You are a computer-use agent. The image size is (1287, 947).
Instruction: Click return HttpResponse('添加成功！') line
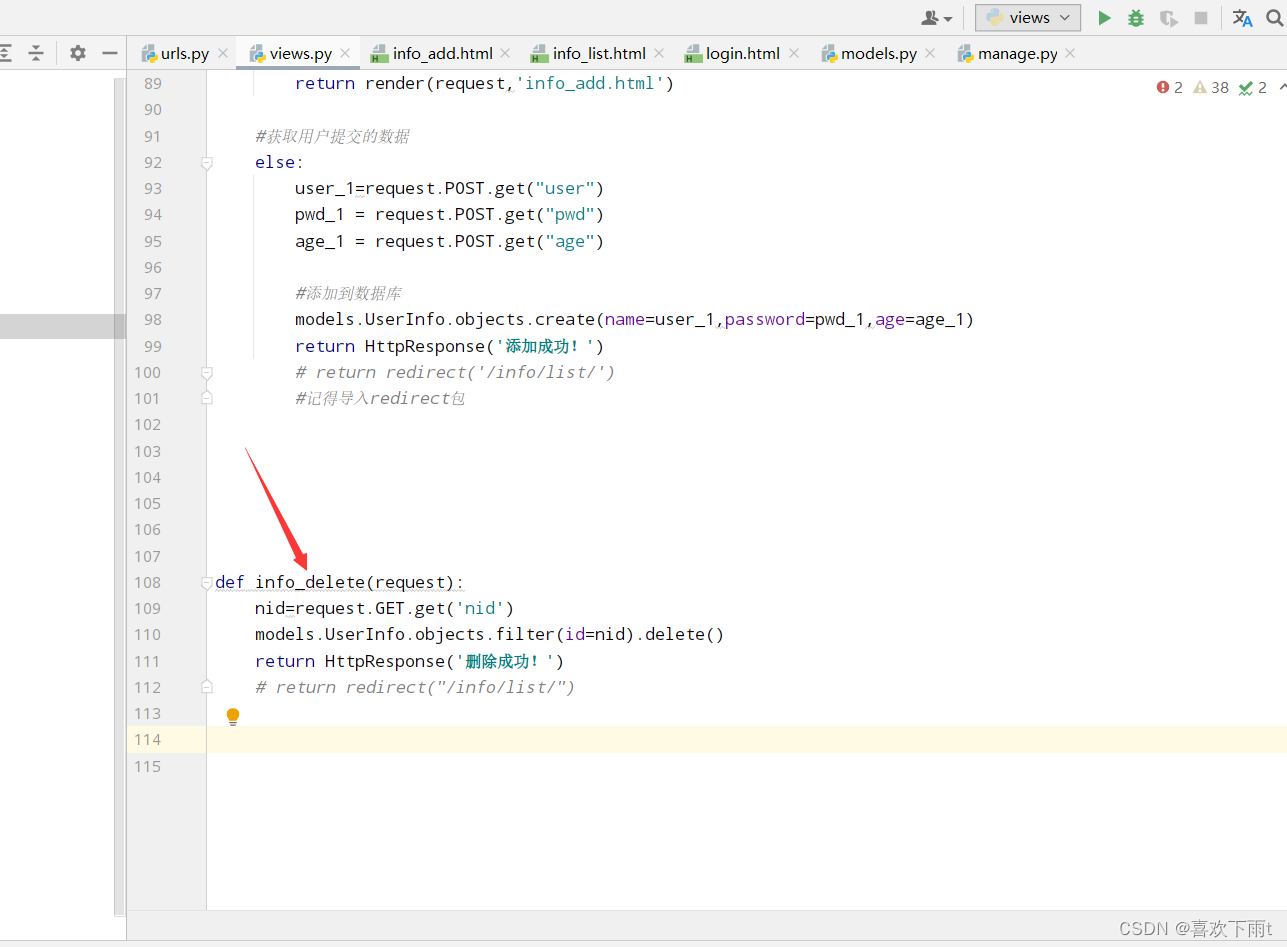[x=449, y=346]
